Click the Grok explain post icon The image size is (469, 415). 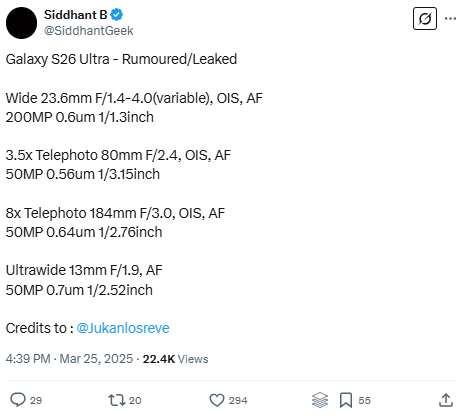coord(425,18)
